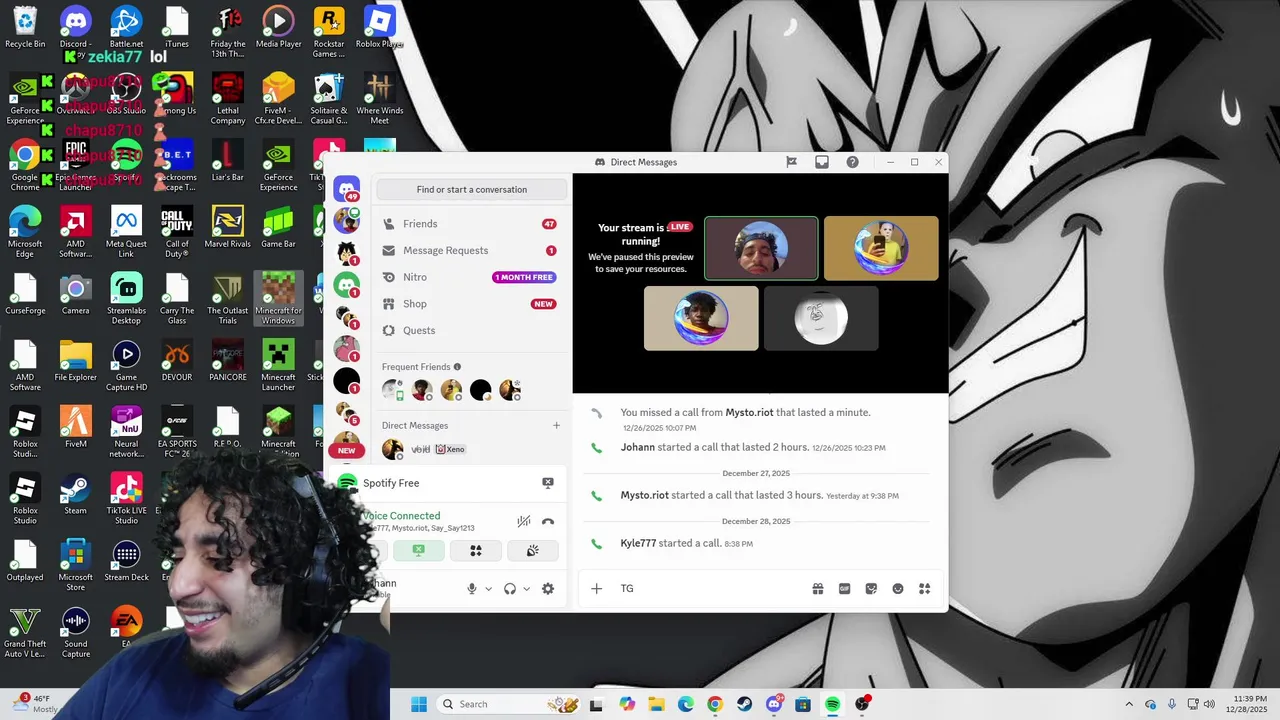Viewport: 1280px width, 720px height.
Task: Click Kyle777 name in call log
Action: [x=638, y=543]
